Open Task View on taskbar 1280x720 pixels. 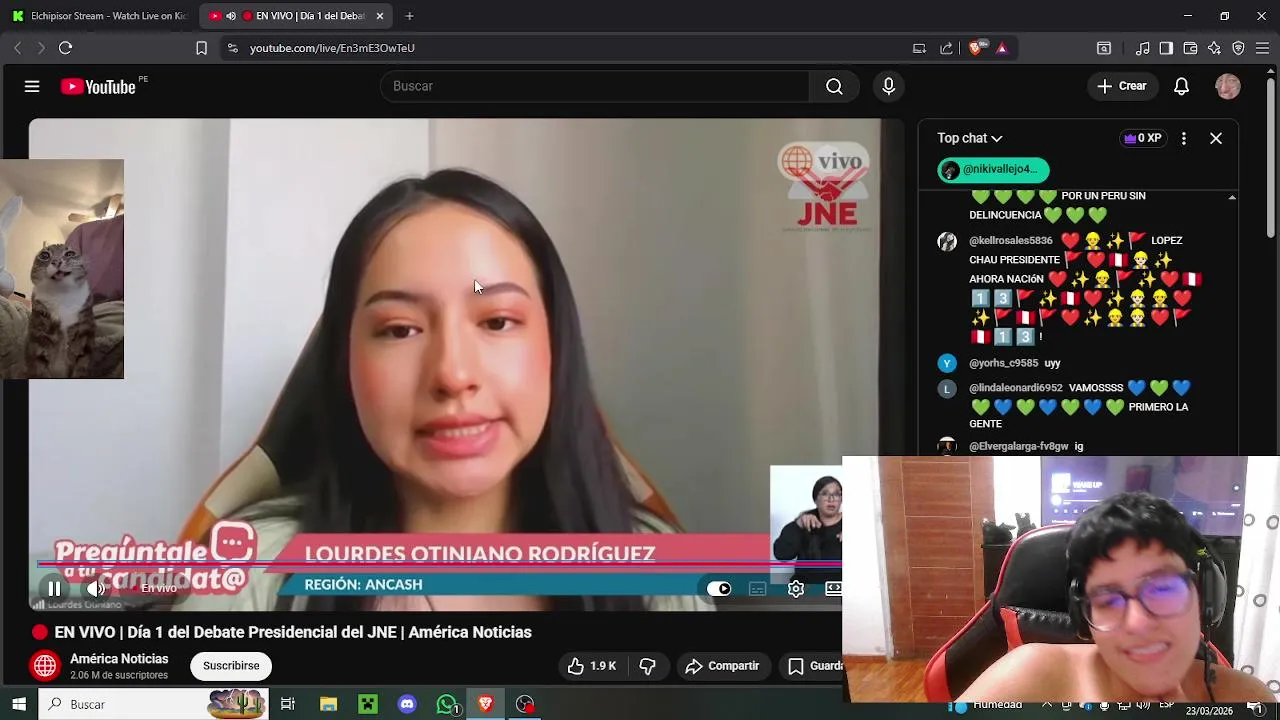(288, 705)
